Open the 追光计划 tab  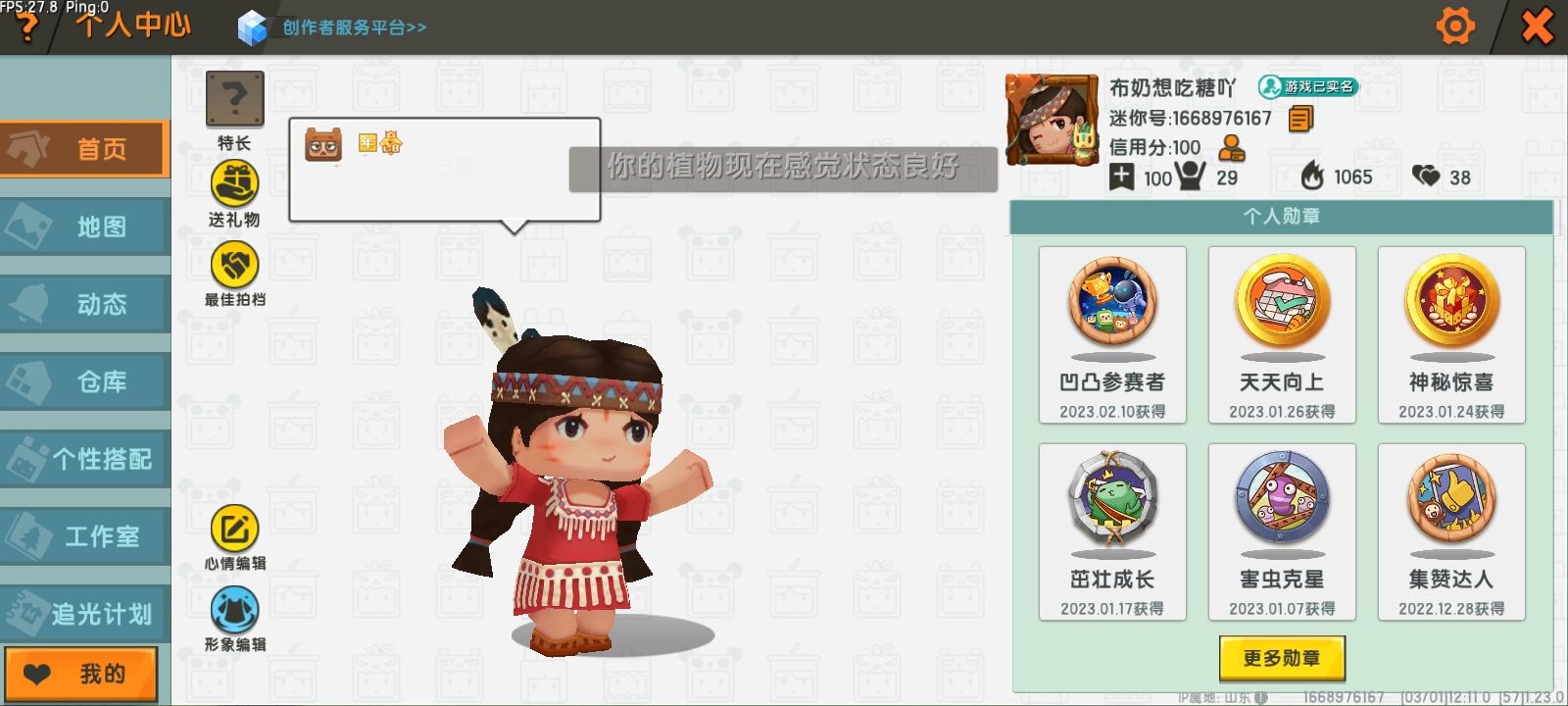coord(84,614)
